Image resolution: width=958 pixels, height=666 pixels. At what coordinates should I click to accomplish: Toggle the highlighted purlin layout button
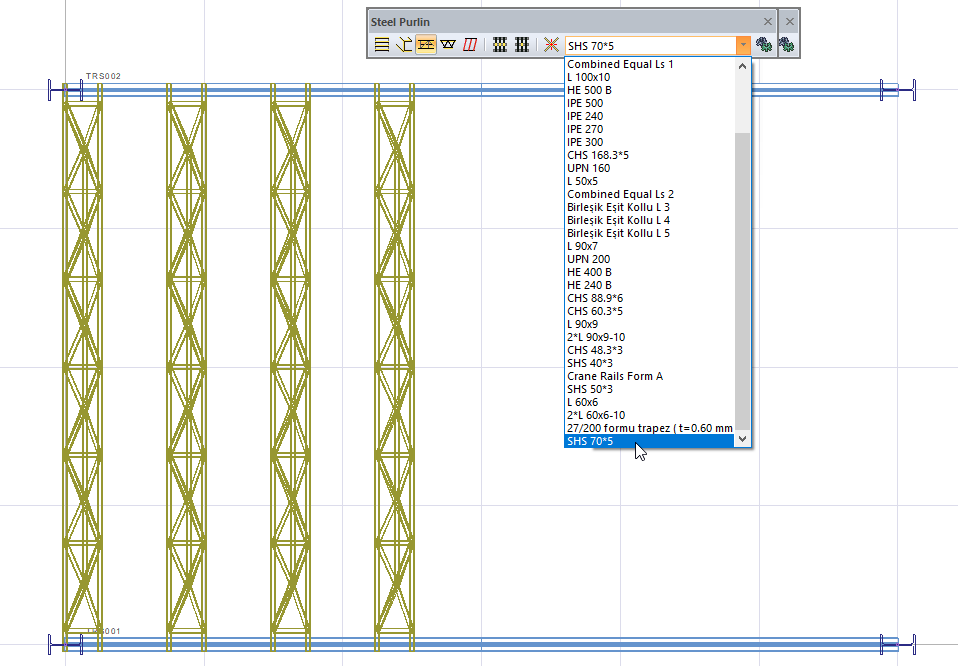(425, 45)
